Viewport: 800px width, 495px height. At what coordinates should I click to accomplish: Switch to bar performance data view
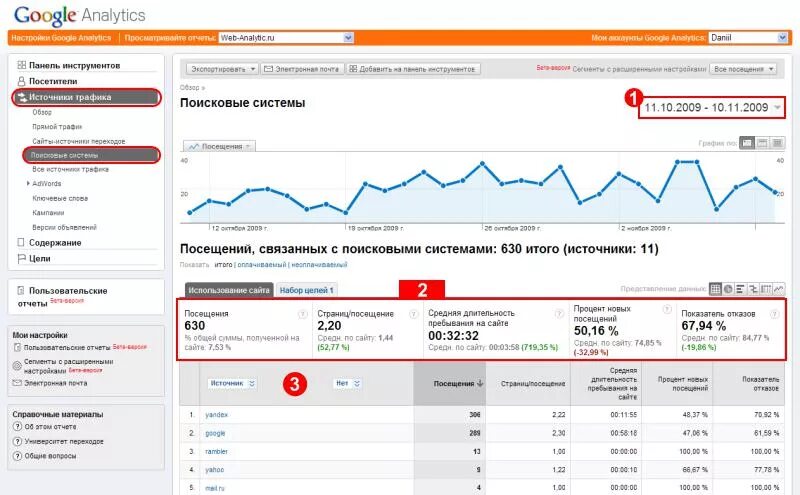[740, 289]
